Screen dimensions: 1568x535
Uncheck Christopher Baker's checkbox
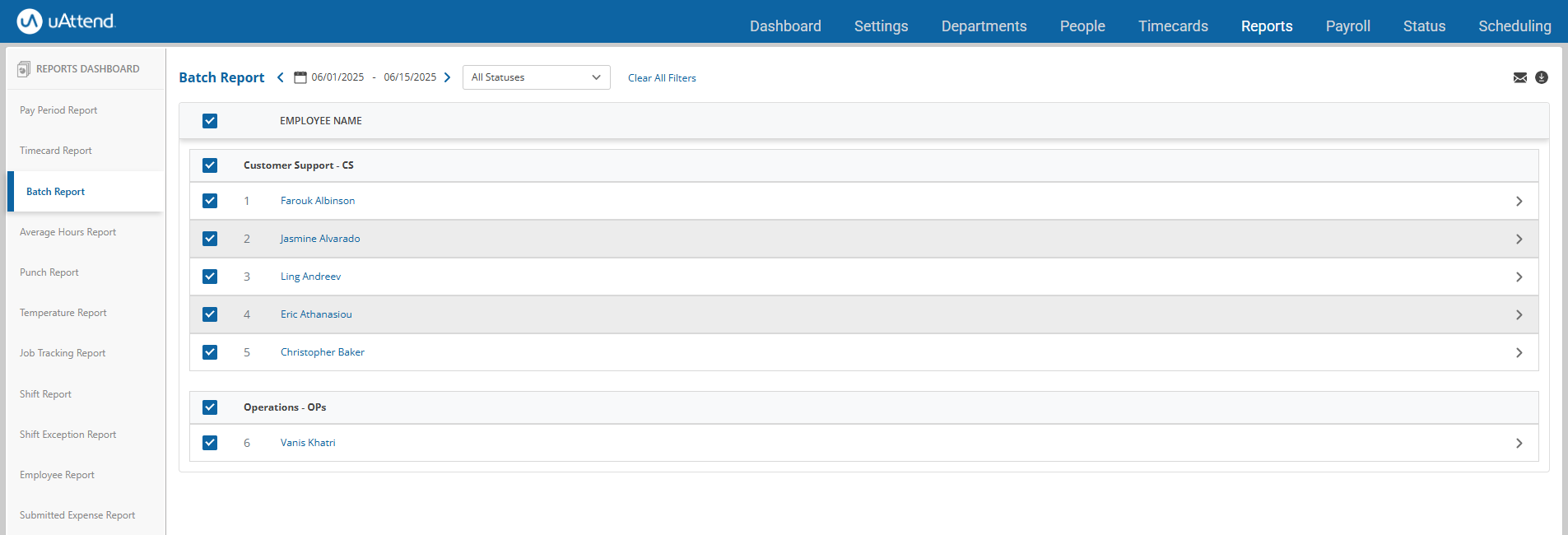click(210, 352)
